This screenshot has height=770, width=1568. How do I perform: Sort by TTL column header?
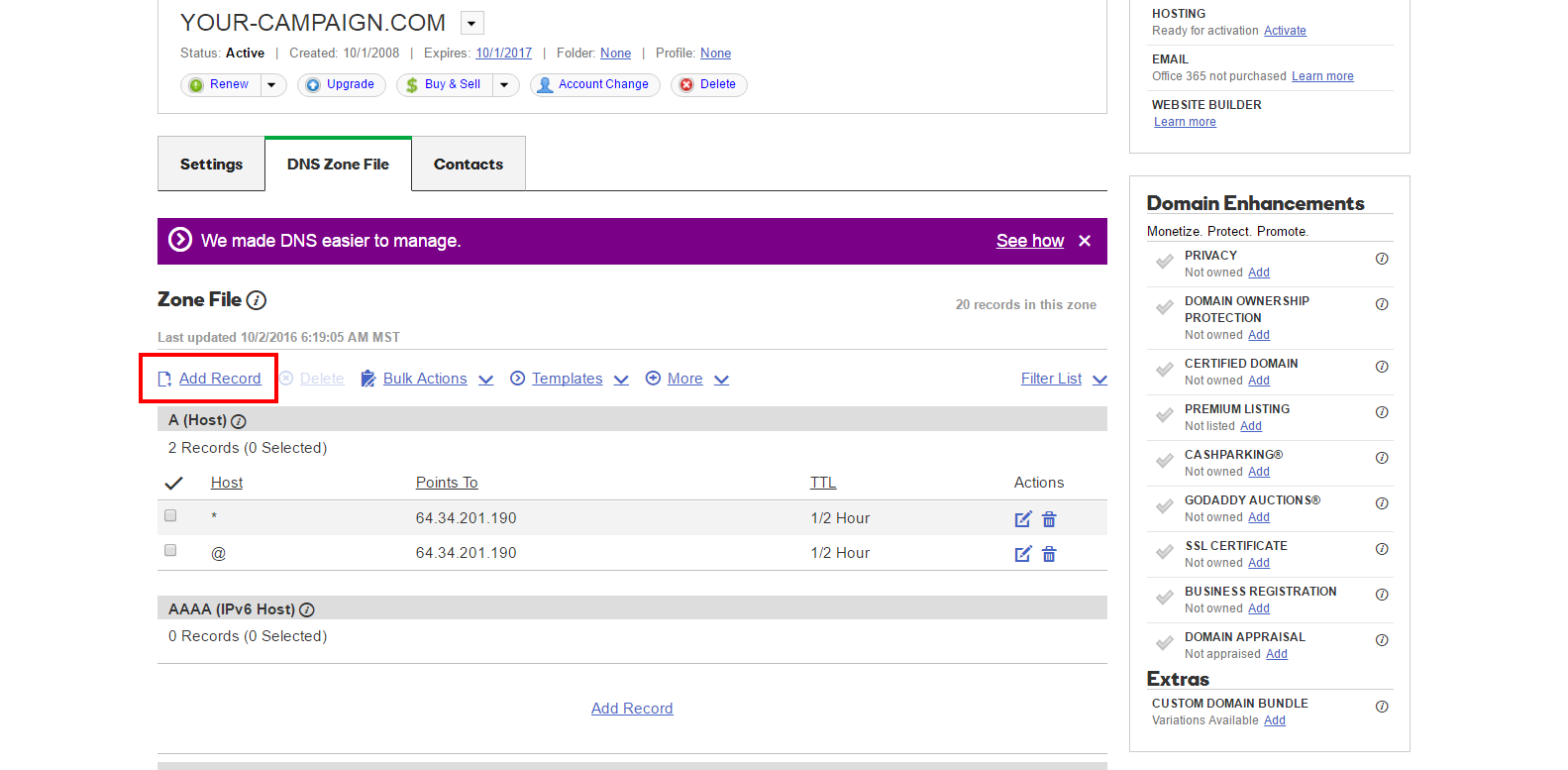(x=823, y=483)
